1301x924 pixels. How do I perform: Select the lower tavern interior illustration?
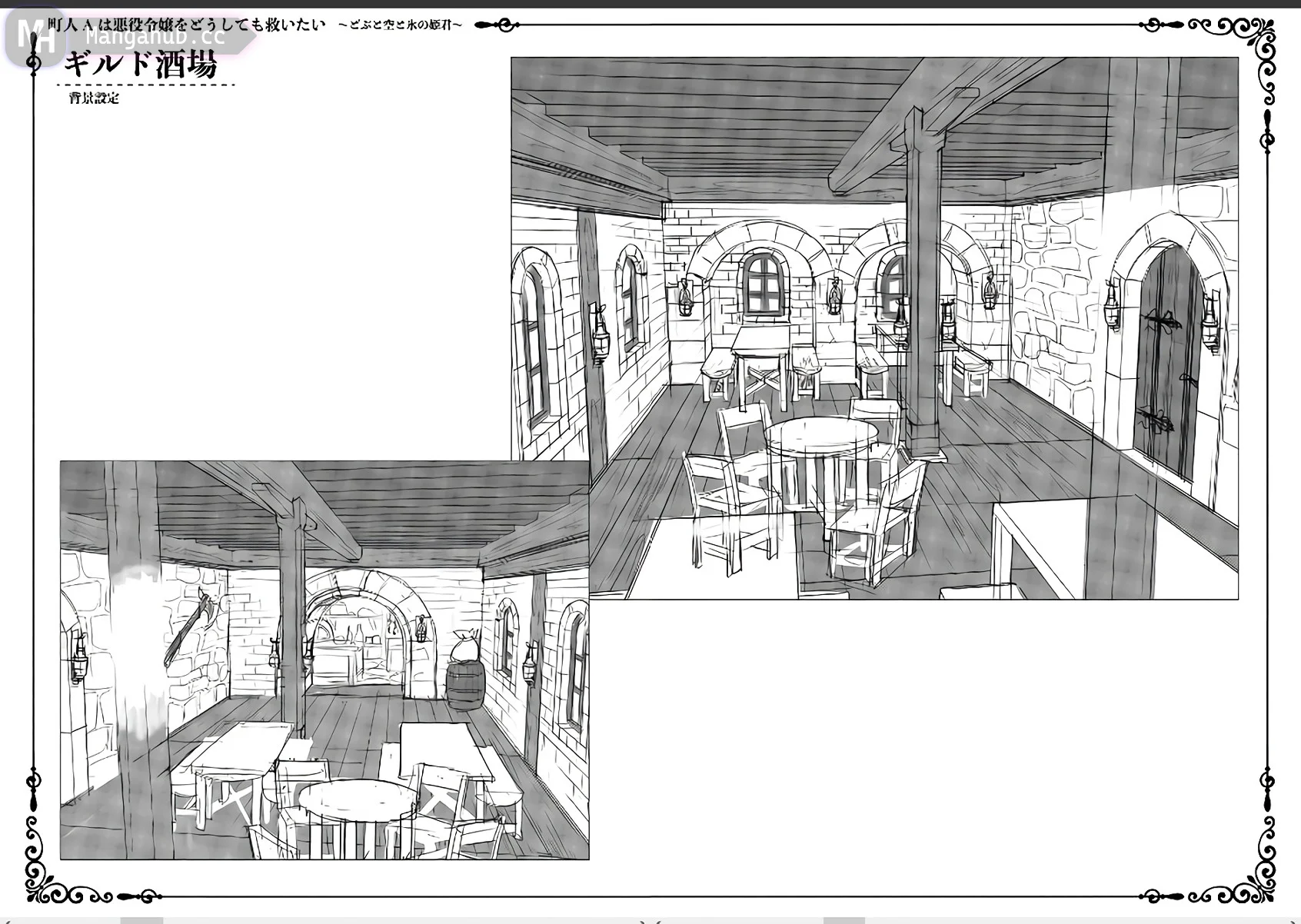click(x=324, y=660)
